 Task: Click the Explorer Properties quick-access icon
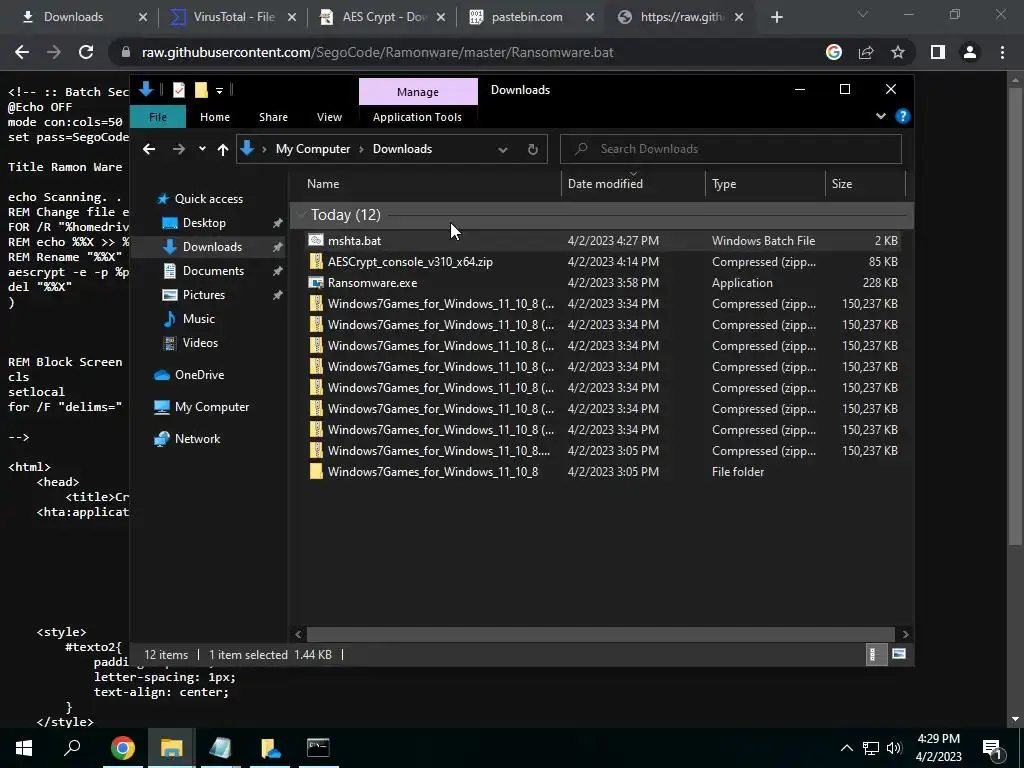tap(178, 90)
